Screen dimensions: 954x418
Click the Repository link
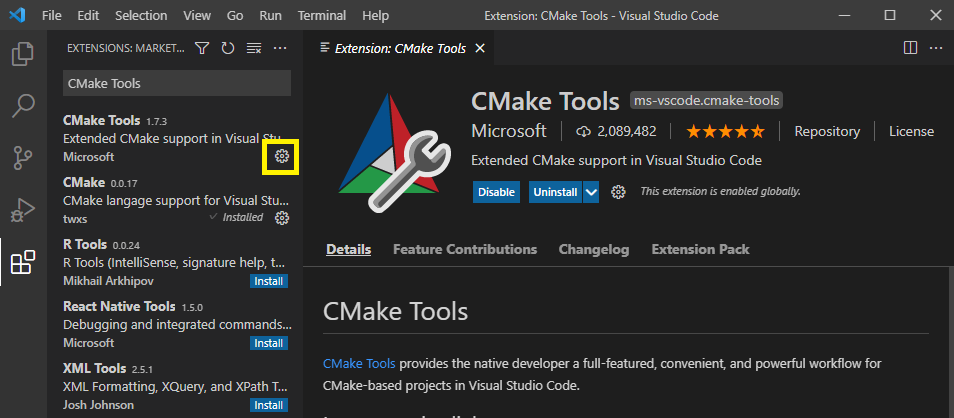click(826, 131)
